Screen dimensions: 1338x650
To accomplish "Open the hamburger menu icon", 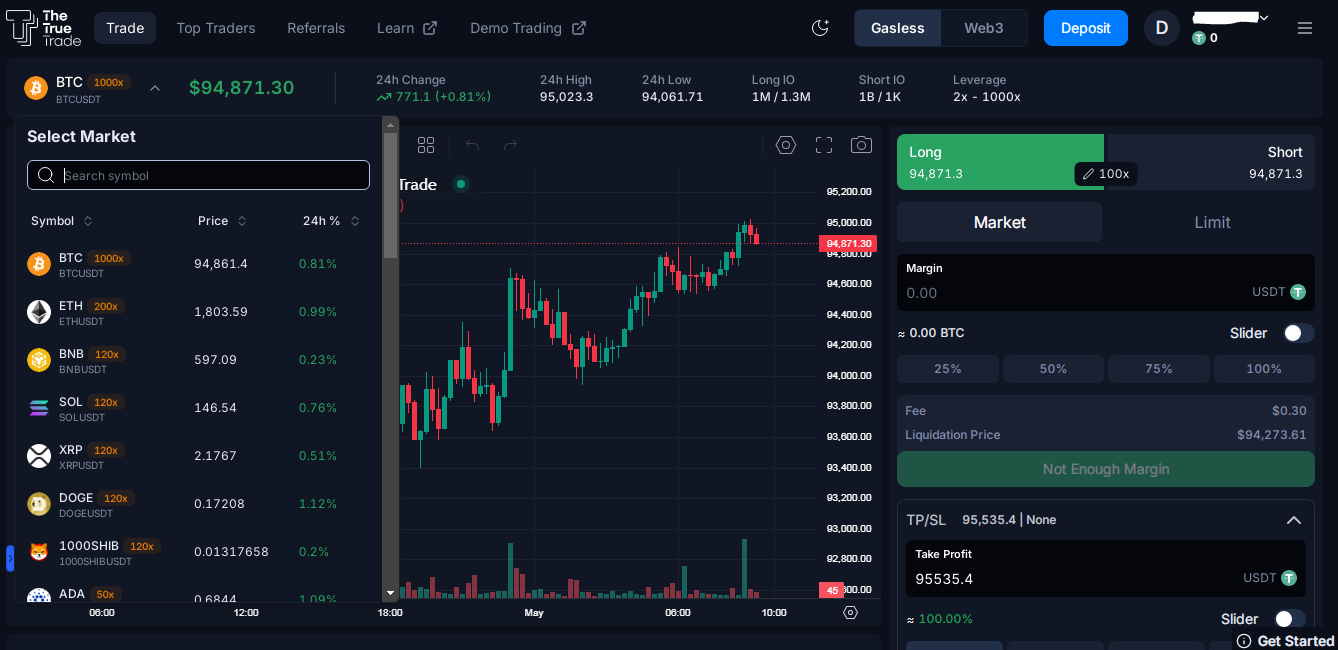I will pos(1304,28).
